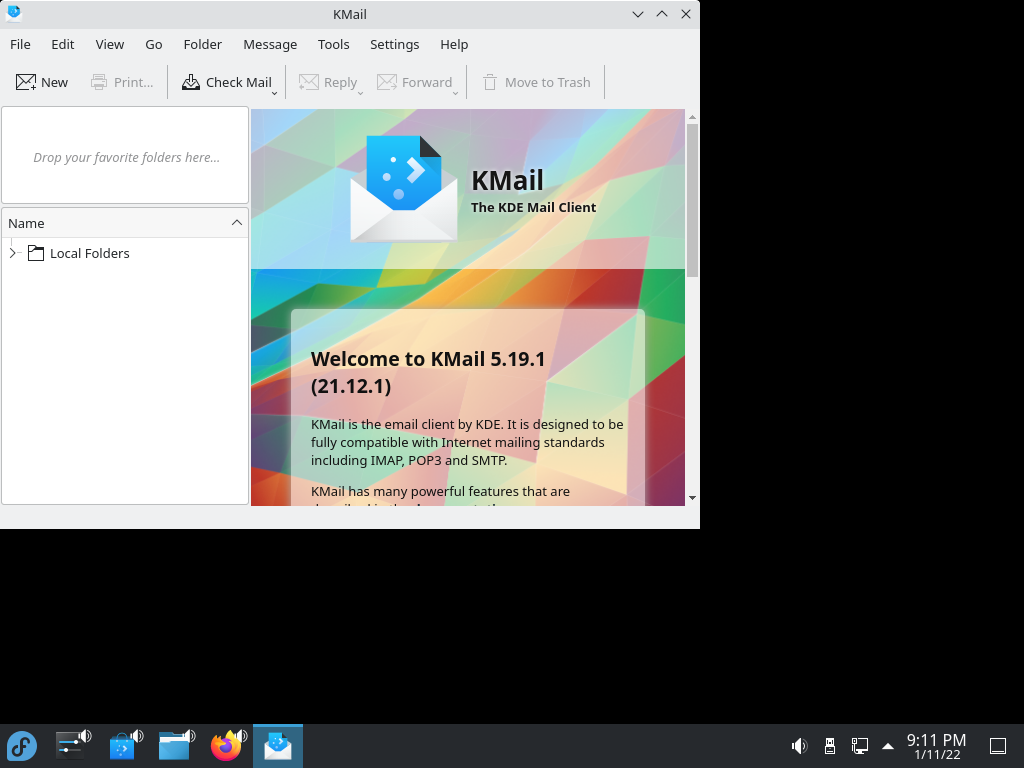Image resolution: width=1024 pixels, height=768 pixels.
Task: Minimize the KMail window
Action: 638,14
